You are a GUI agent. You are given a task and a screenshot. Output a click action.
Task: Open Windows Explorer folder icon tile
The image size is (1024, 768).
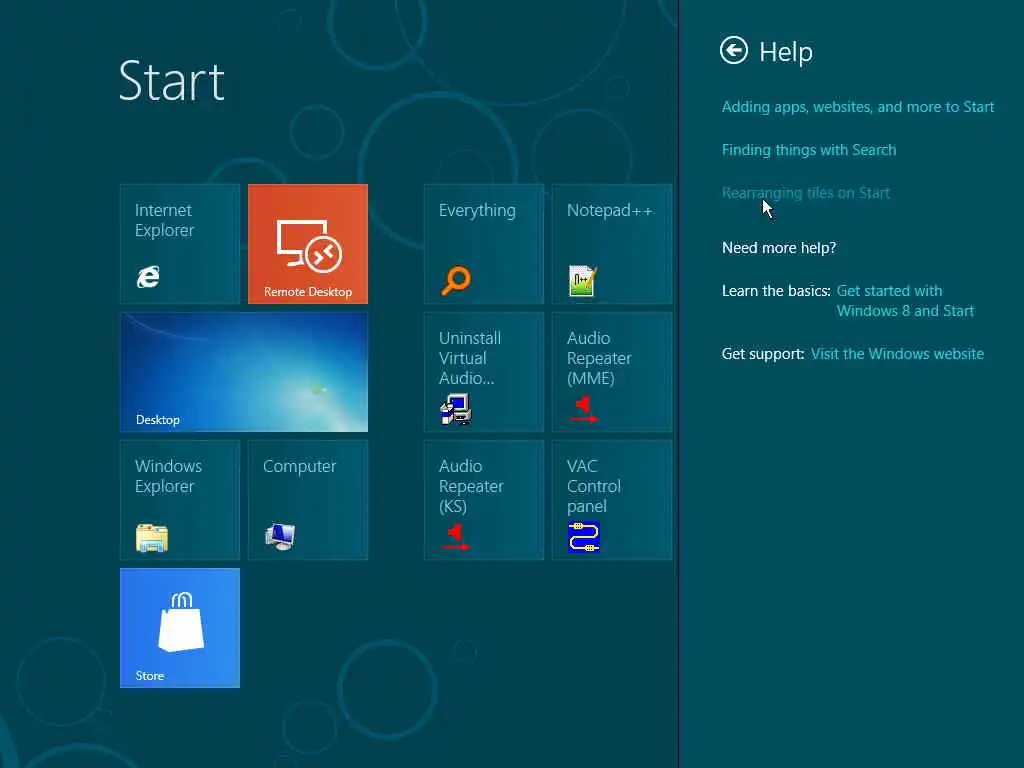tap(152, 538)
